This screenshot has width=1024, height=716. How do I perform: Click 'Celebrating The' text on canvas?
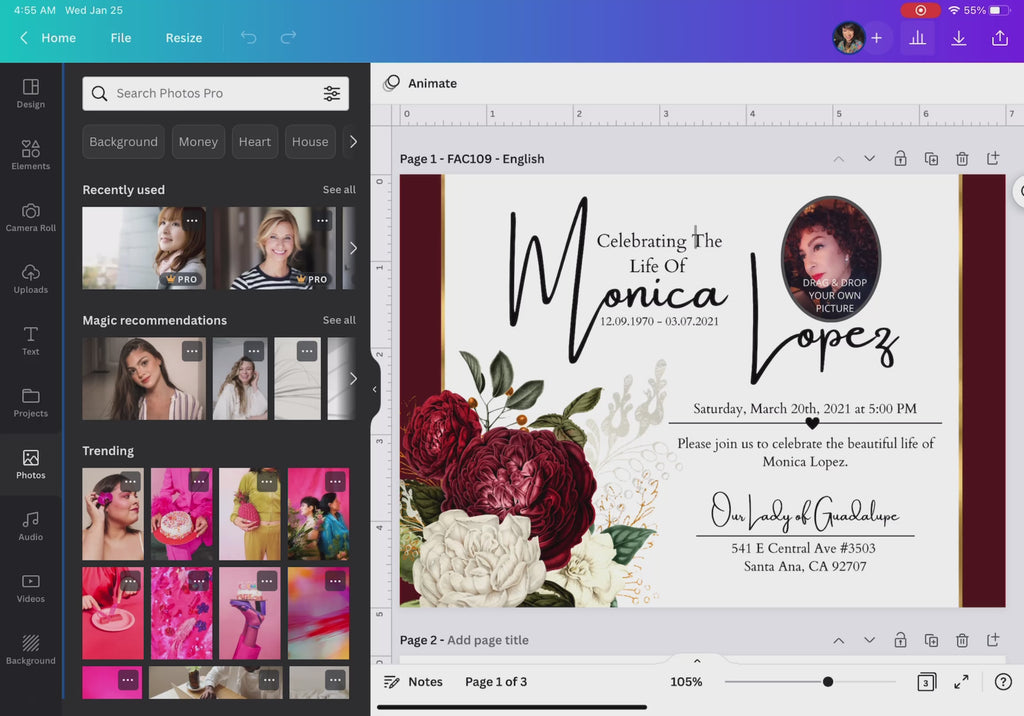(659, 241)
